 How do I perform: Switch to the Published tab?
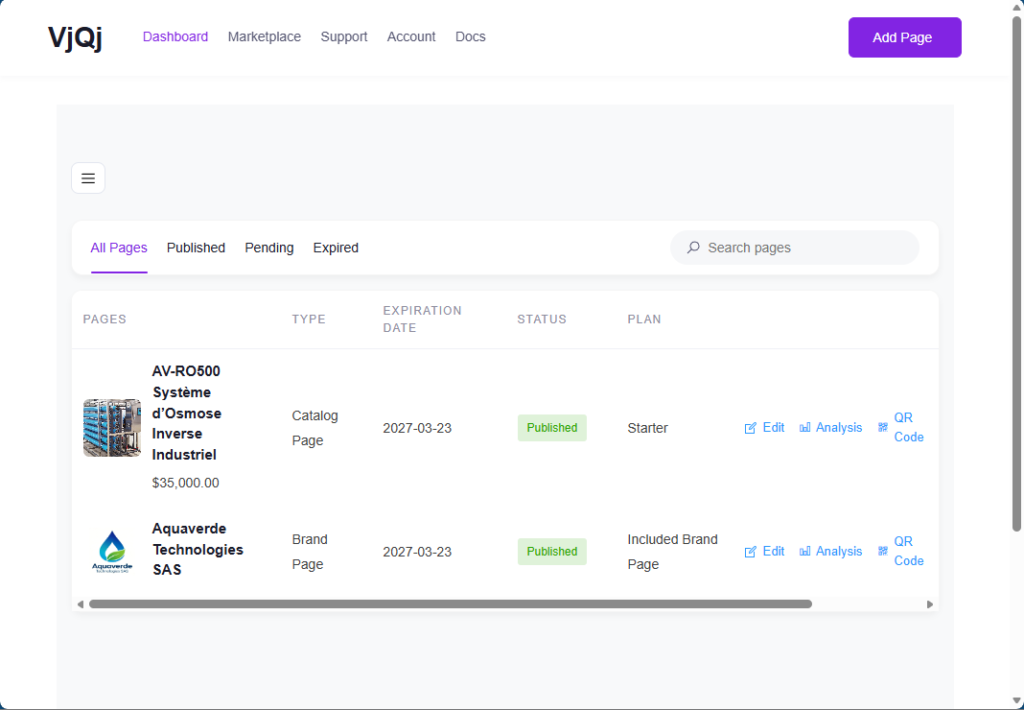click(x=196, y=248)
